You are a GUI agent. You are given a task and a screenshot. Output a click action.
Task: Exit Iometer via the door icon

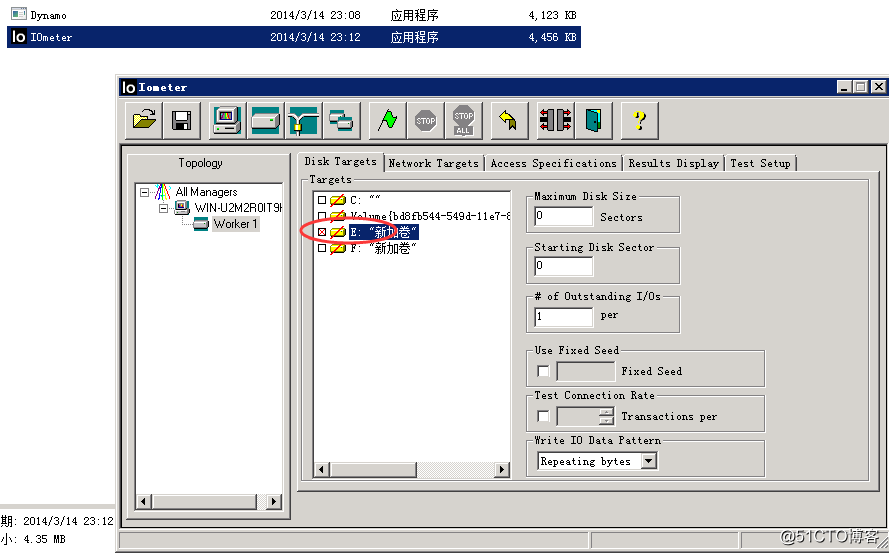coord(594,120)
